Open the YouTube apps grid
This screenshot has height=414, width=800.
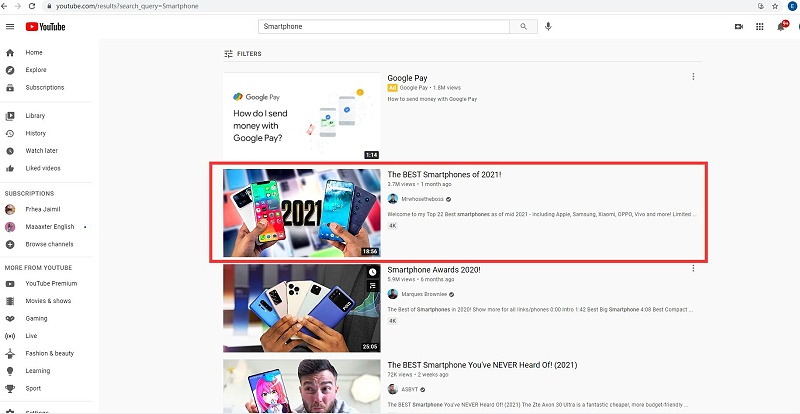tap(760, 26)
